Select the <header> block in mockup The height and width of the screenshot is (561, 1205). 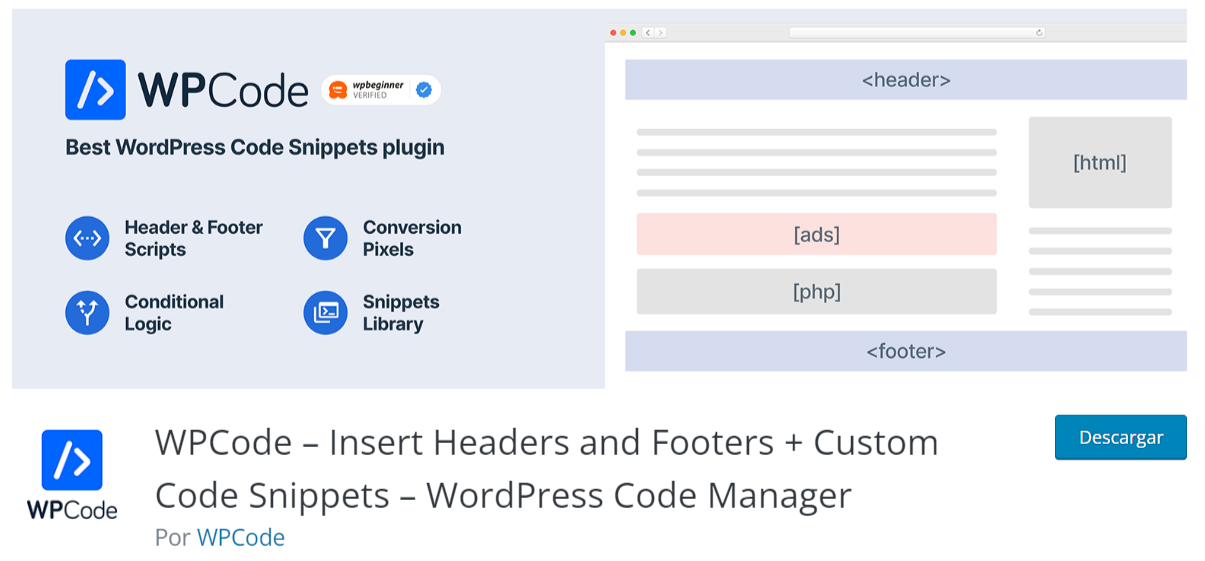click(905, 80)
